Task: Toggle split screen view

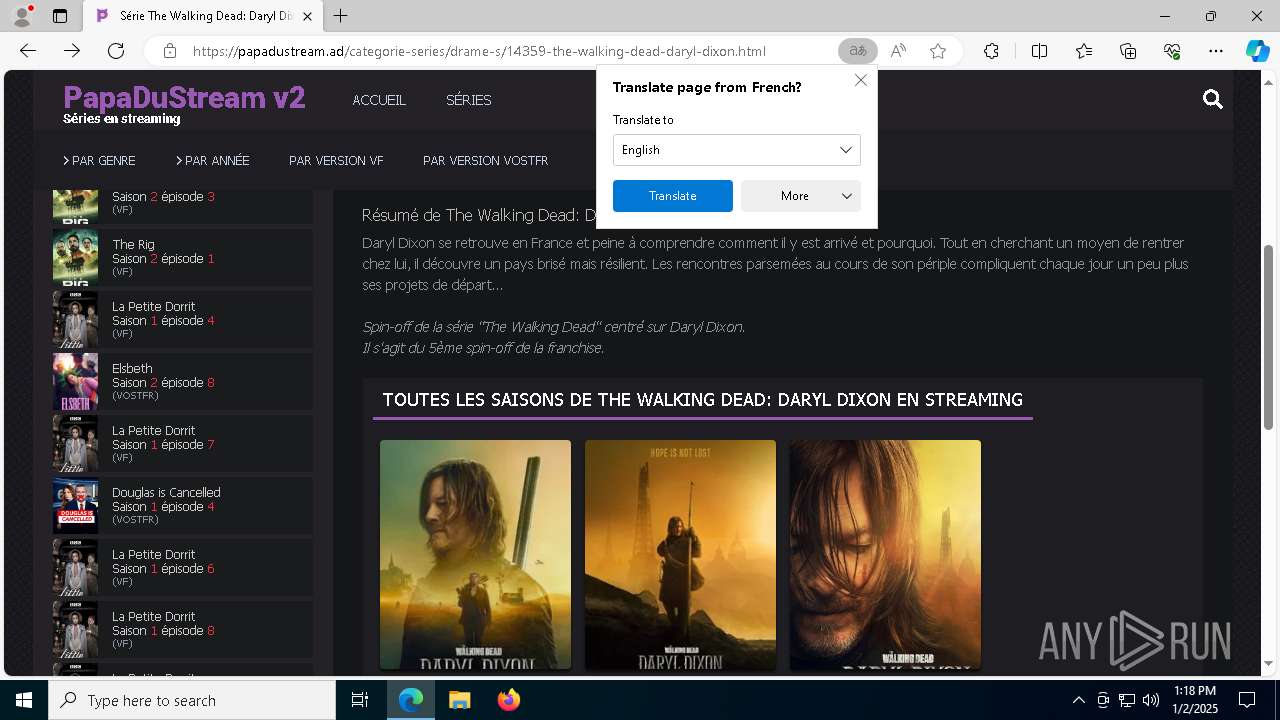Action: pyautogui.click(x=1039, y=51)
